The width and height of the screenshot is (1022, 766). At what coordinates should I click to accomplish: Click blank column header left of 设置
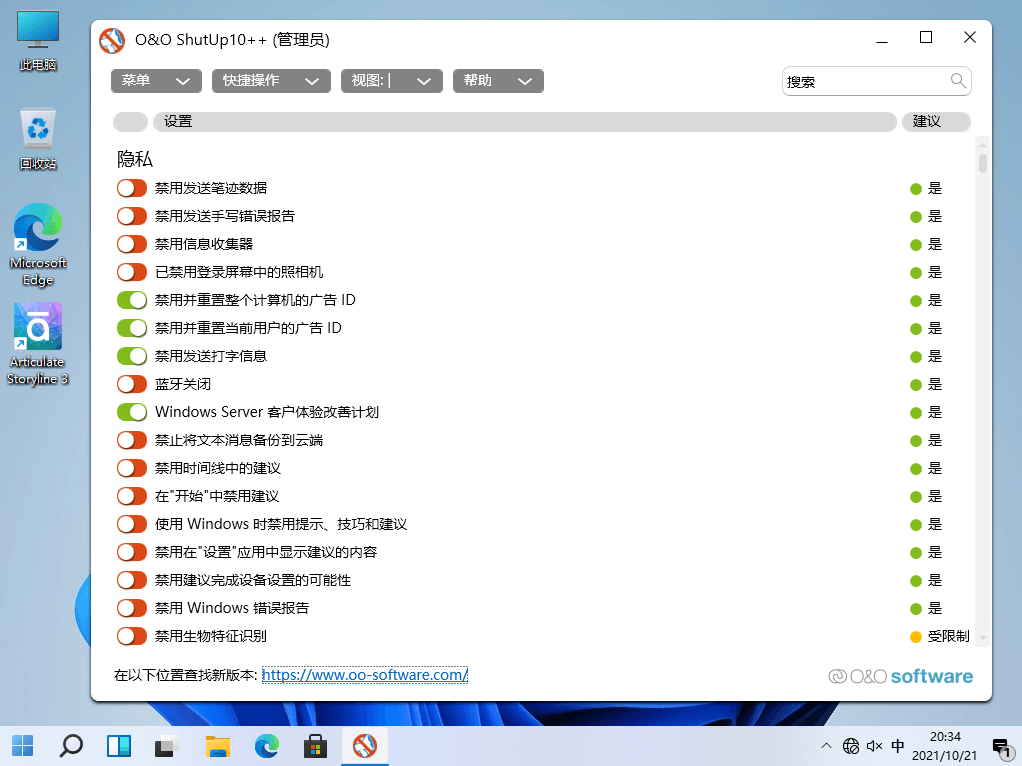(130, 122)
